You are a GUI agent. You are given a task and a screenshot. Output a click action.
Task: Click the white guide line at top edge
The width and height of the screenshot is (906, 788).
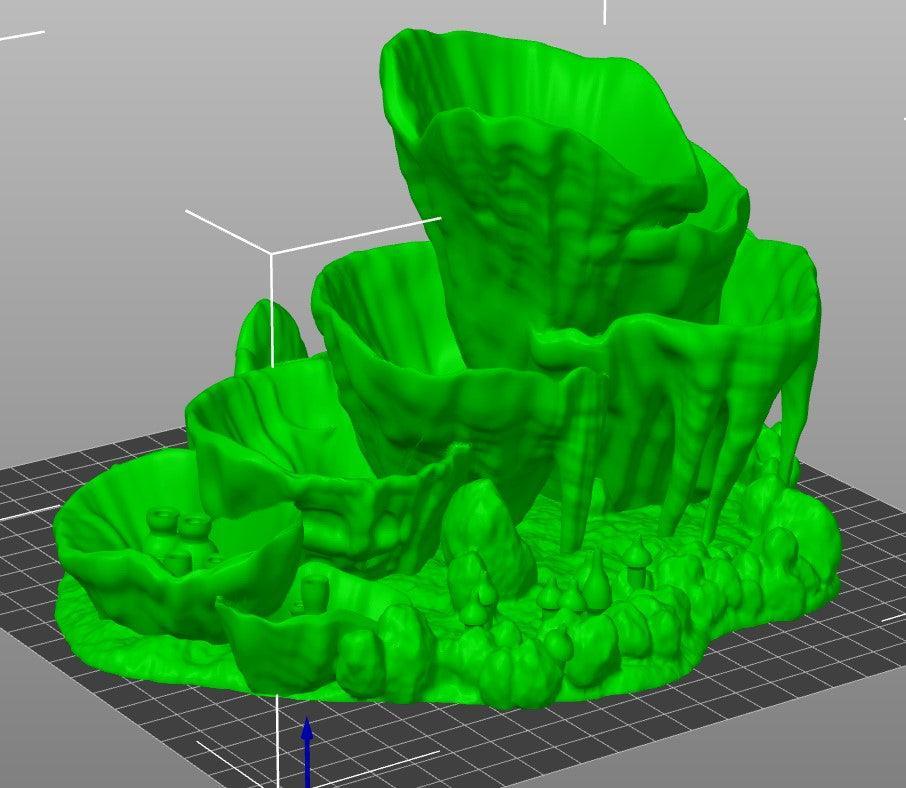pos(605,12)
